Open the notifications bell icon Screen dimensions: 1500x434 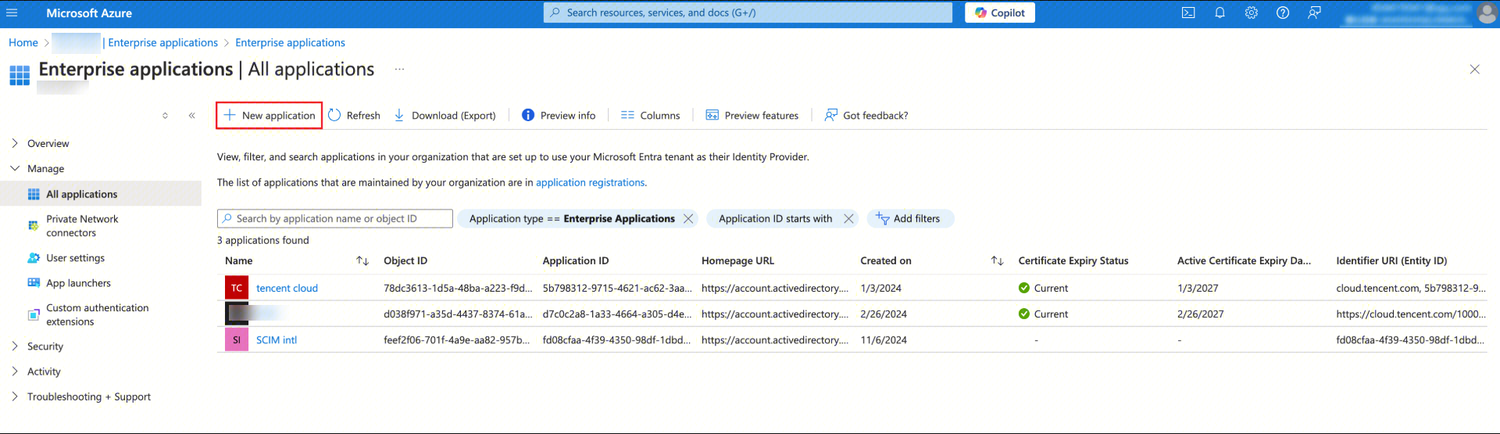click(x=1220, y=13)
